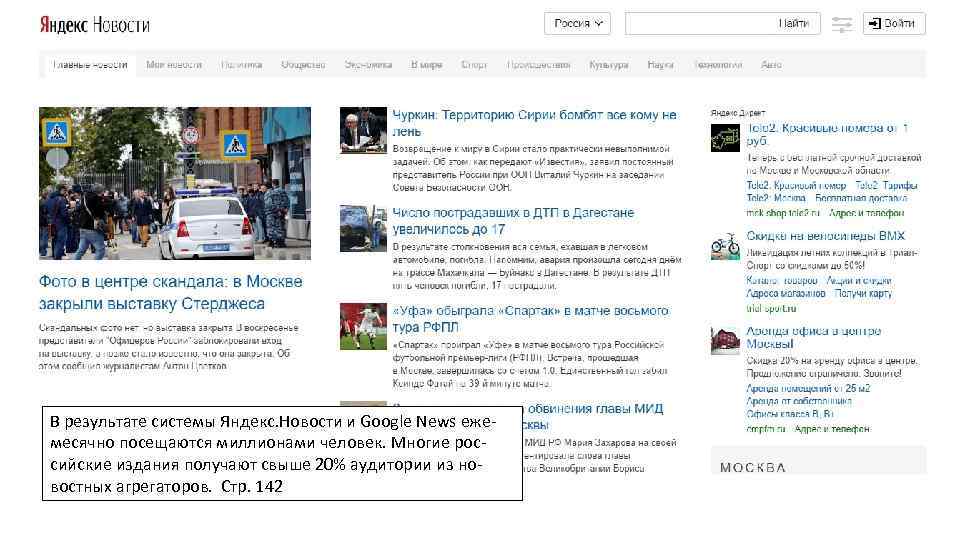Open the msk.shop.tele2.ru link
Viewport: 960px width, 540px height.
(782, 213)
